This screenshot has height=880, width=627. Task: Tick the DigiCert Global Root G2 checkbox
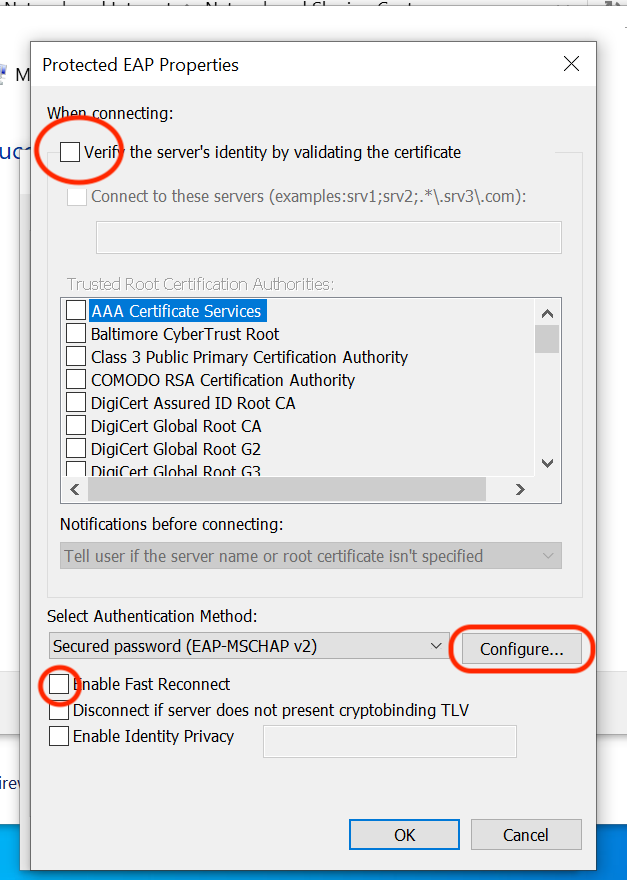coord(76,449)
